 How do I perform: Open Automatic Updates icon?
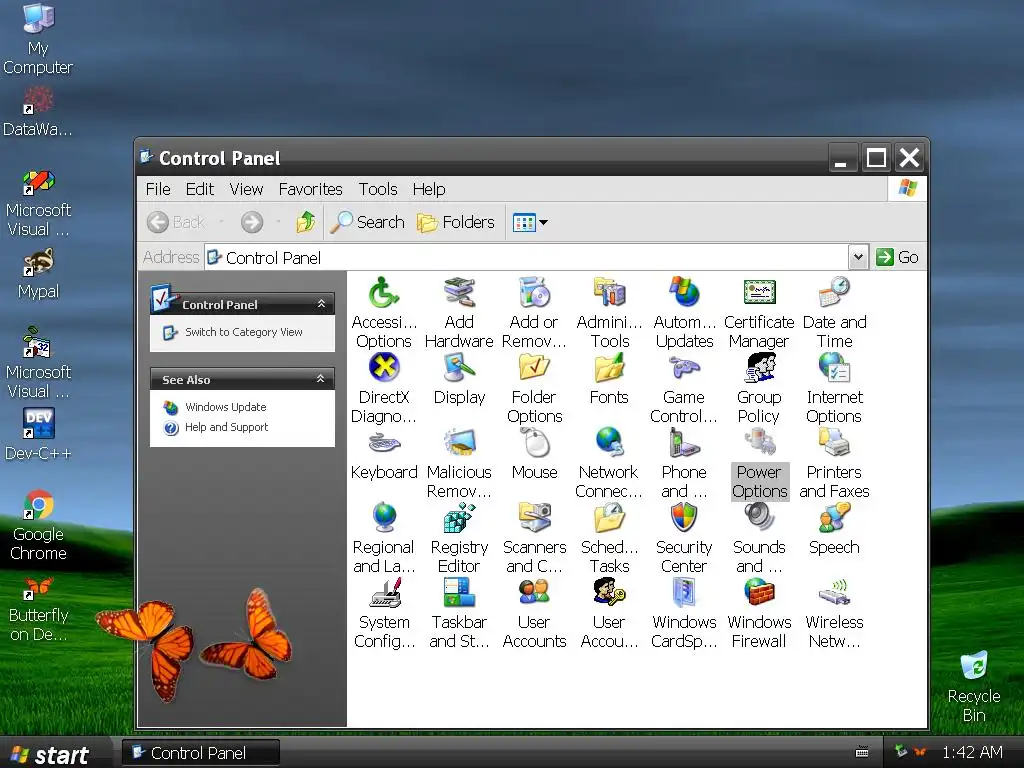(x=684, y=293)
